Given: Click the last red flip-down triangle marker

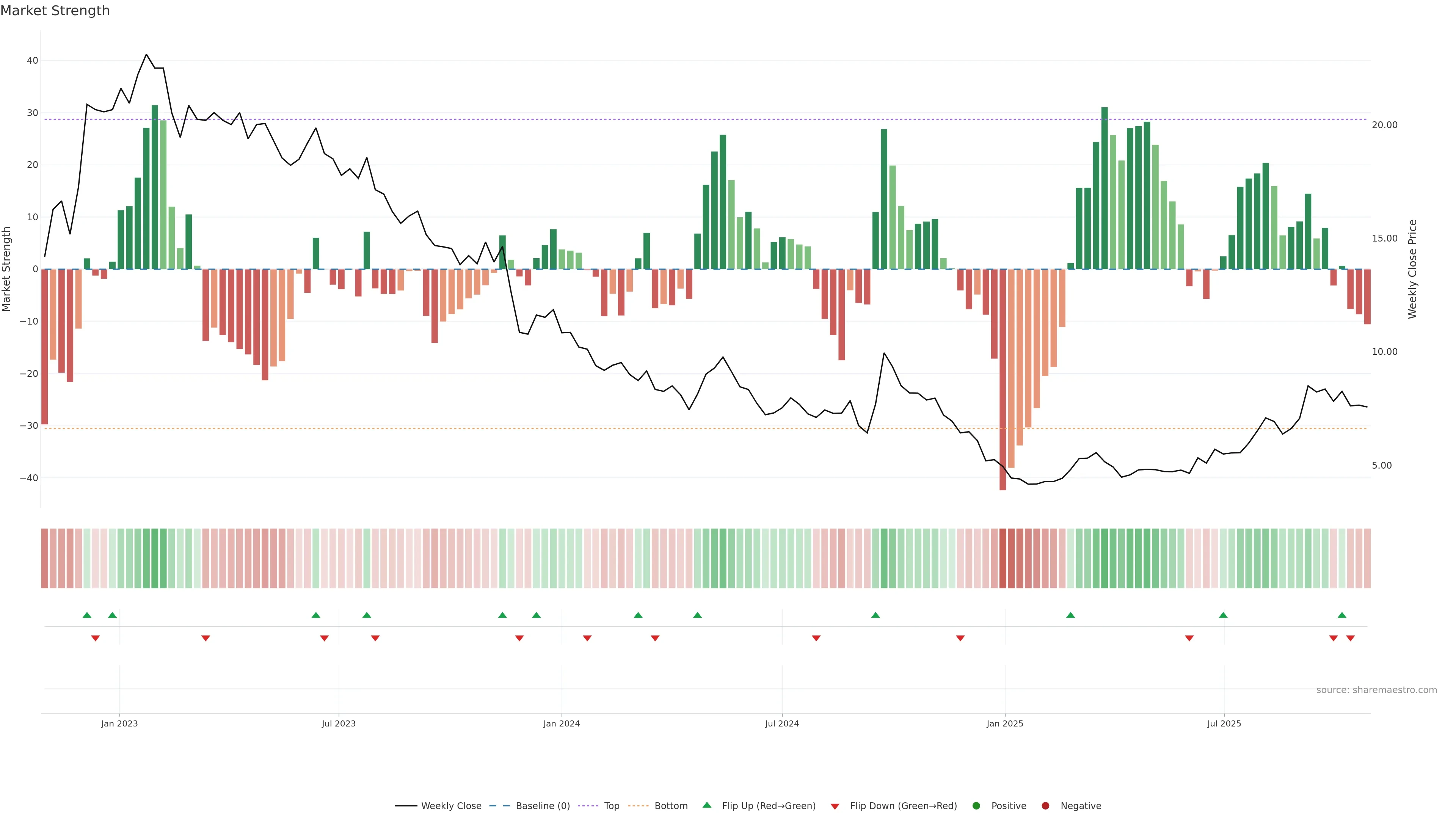Looking at the screenshot, I should [x=1350, y=638].
